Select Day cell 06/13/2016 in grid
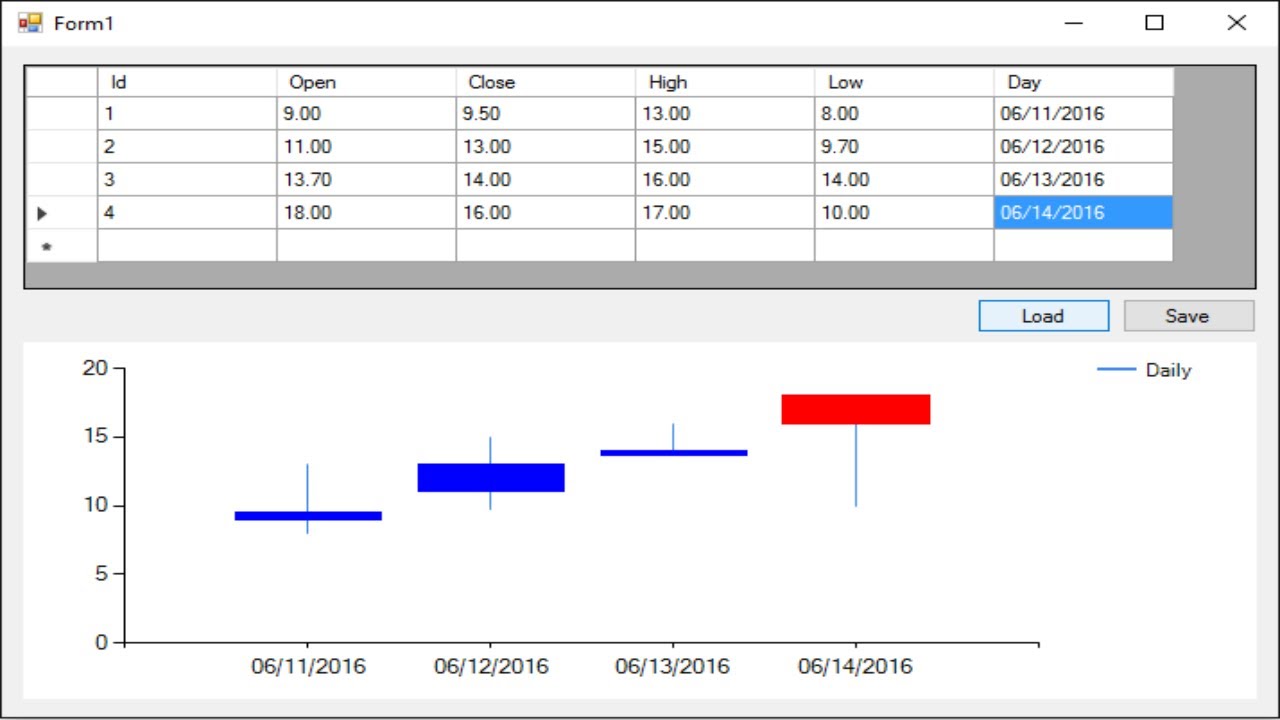 pos(1083,180)
